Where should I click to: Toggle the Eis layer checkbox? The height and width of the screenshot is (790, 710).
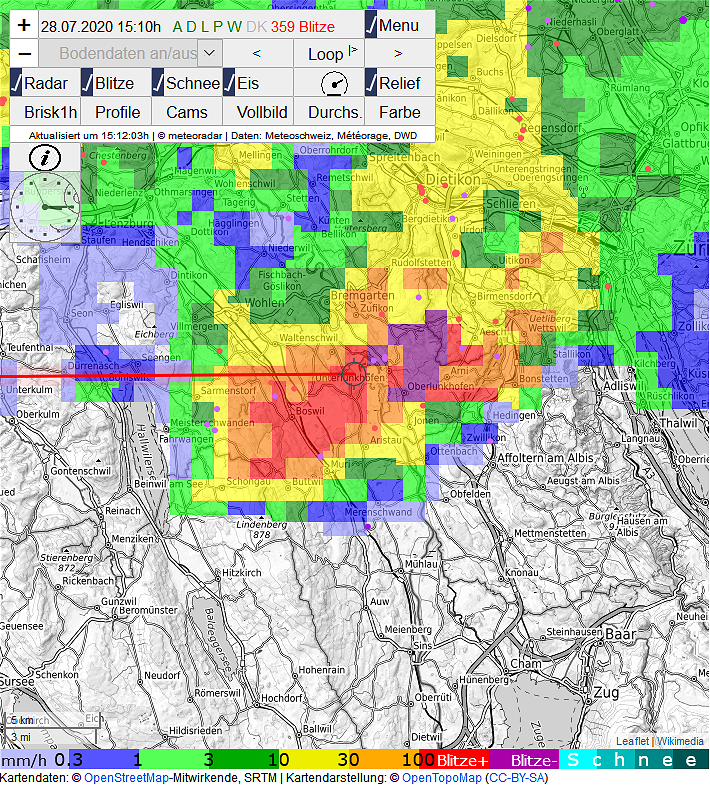[229, 83]
